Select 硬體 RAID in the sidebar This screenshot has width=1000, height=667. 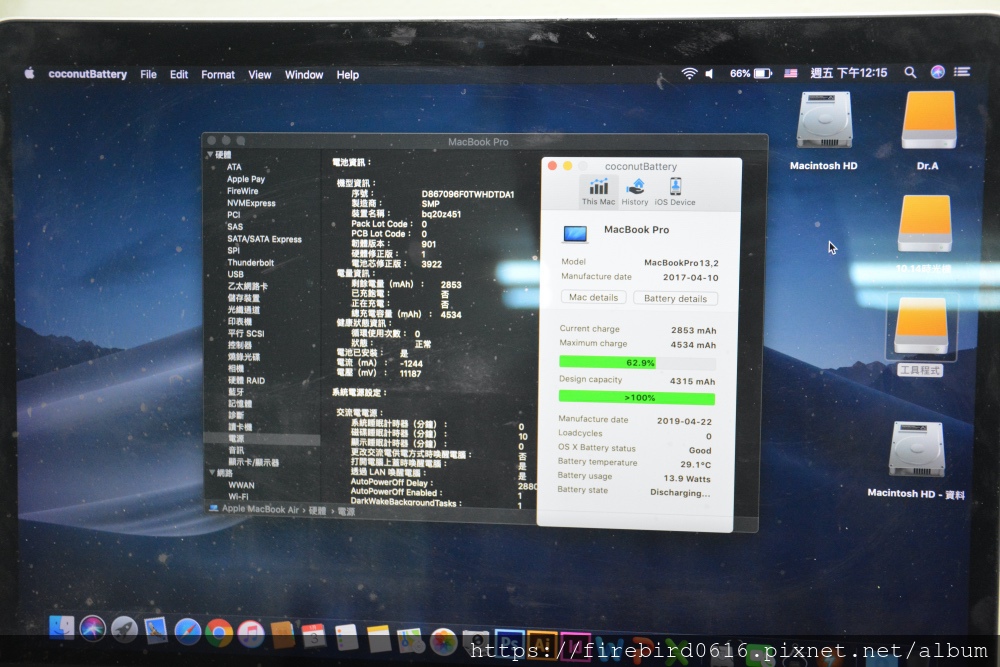pyautogui.click(x=246, y=381)
